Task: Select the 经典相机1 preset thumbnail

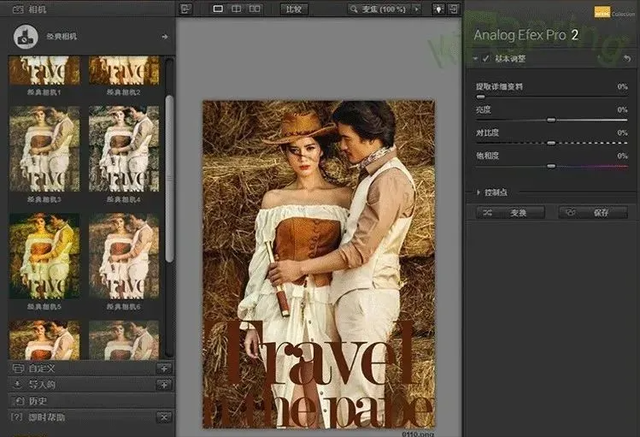Action: point(44,71)
